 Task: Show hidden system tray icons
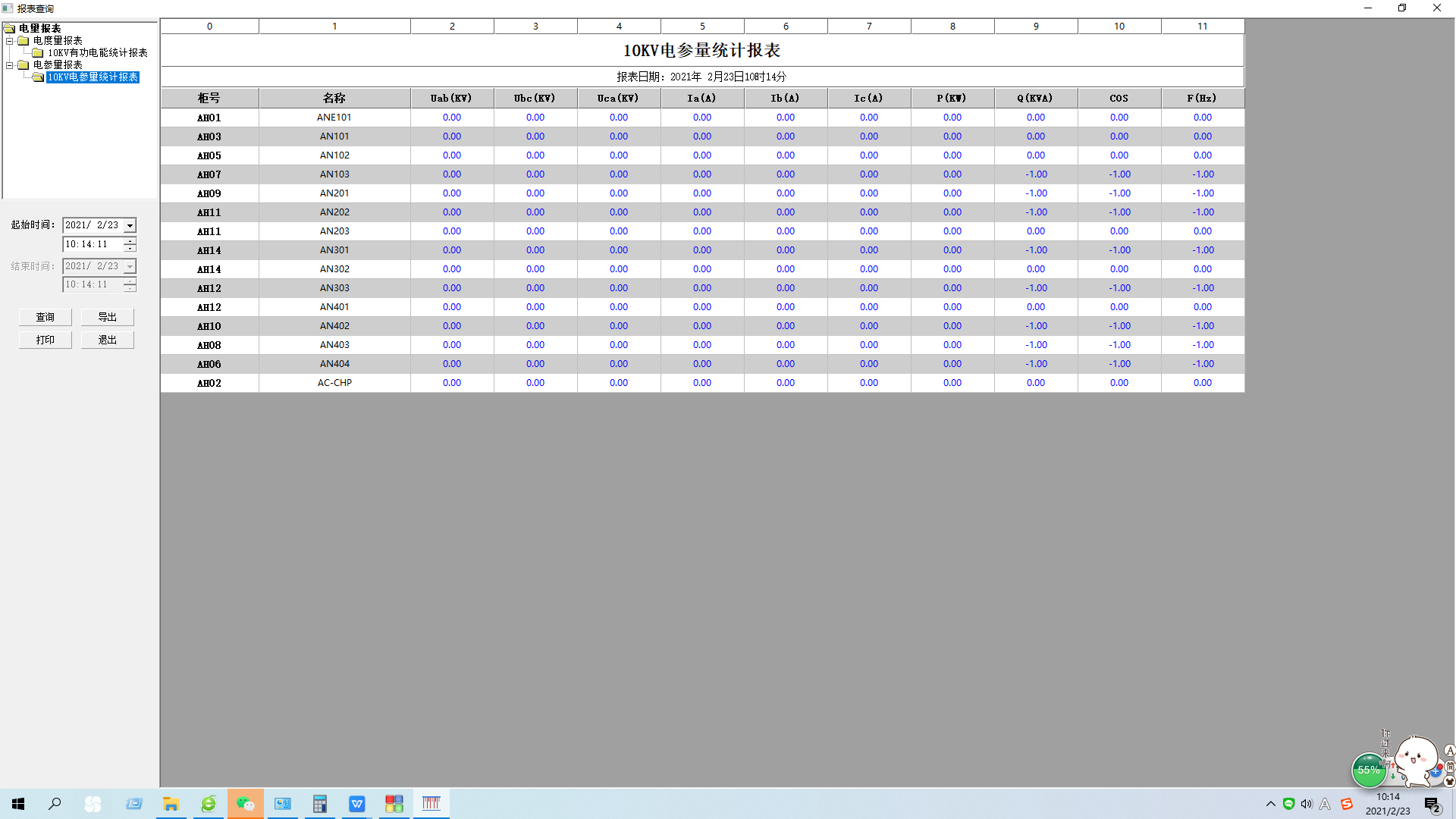point(1271,804)
